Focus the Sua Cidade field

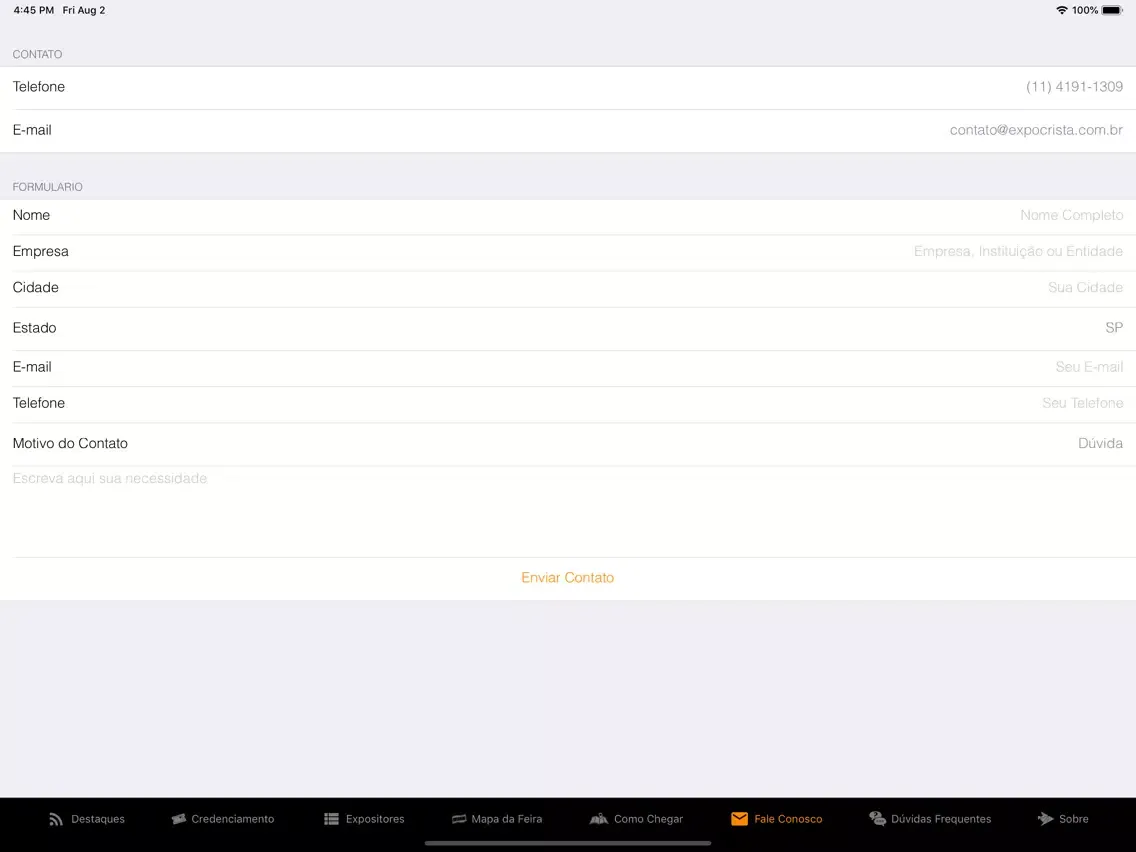pyautogui.click(x=1085, y=288)
